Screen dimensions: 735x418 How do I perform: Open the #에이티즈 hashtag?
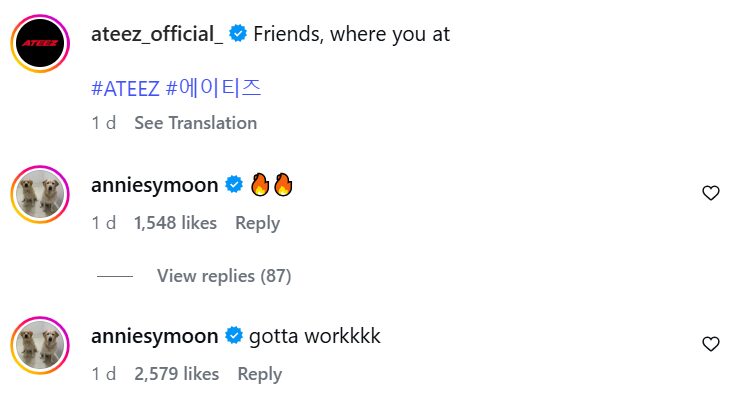213,87
